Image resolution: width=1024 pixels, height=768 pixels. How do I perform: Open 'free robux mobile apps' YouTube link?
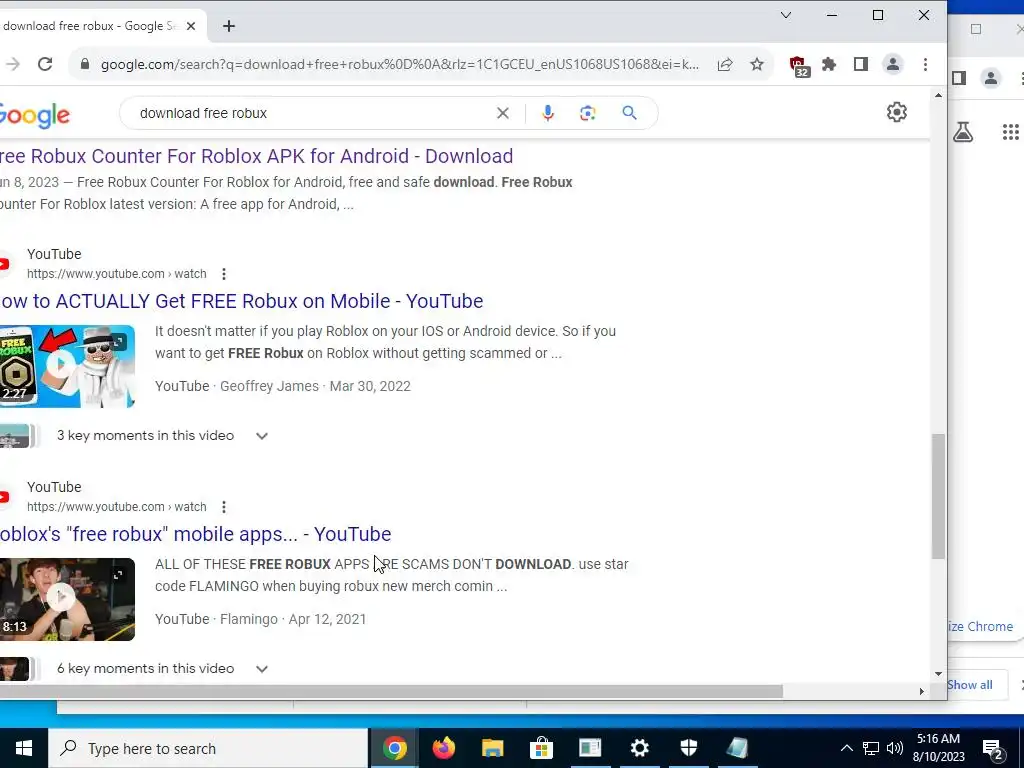[x=196, y=534]
